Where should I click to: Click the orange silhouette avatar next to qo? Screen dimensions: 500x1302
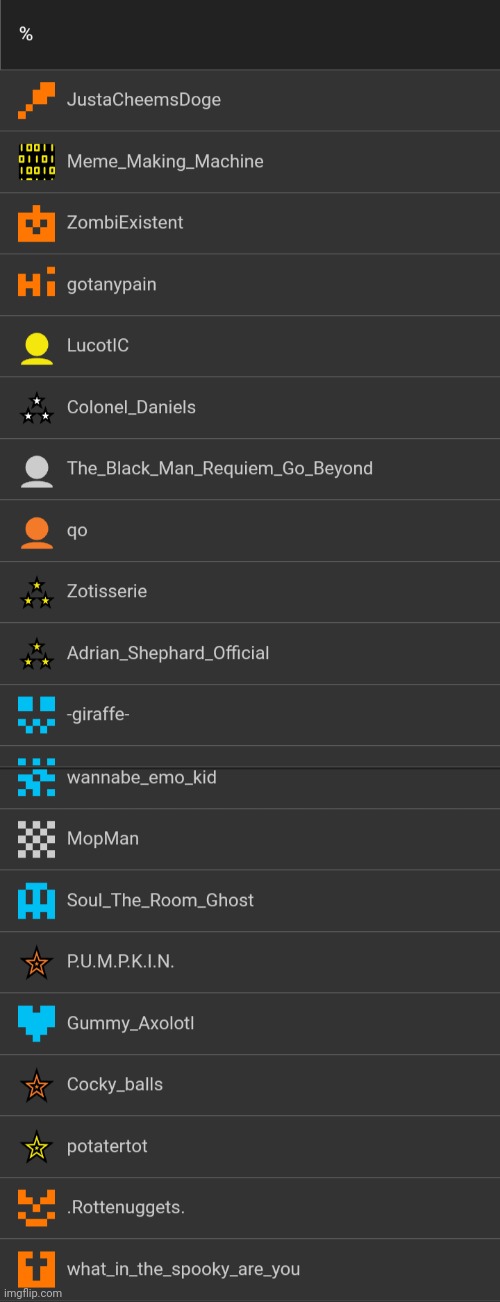coord(36,530)
